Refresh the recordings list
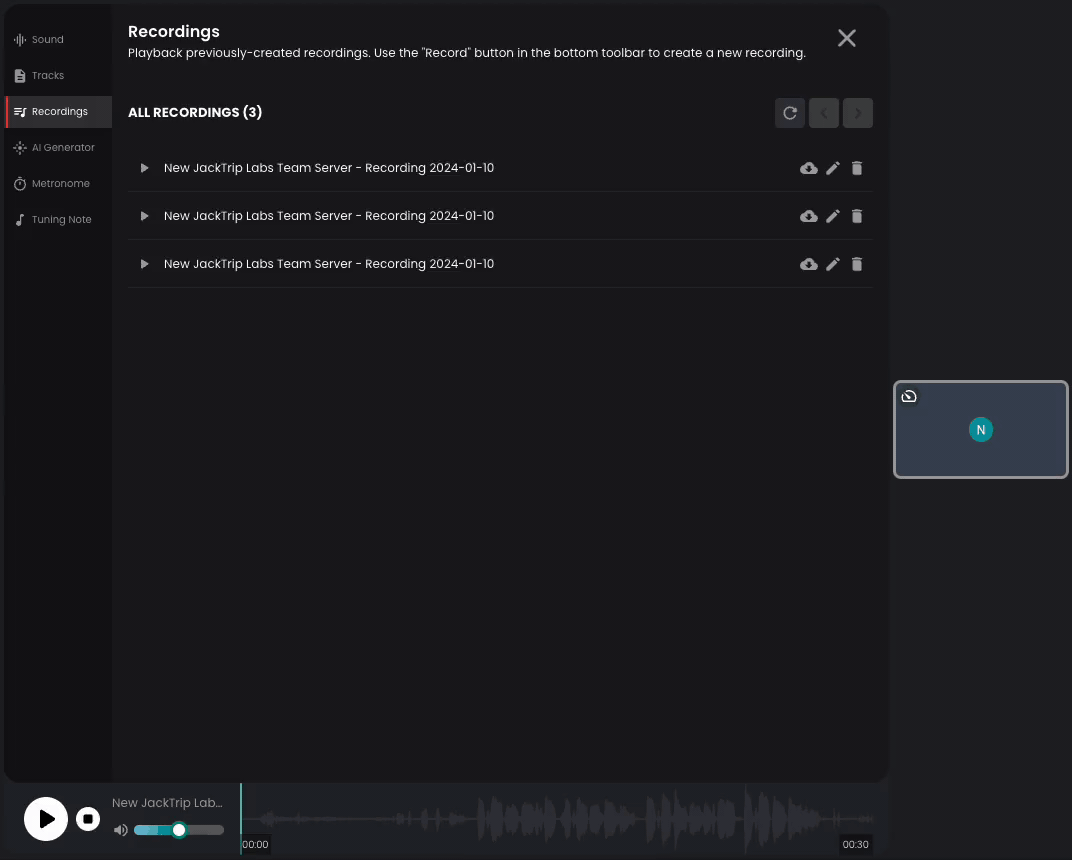The height and width of the screenshot is (860, 1072). pos(789,112)
